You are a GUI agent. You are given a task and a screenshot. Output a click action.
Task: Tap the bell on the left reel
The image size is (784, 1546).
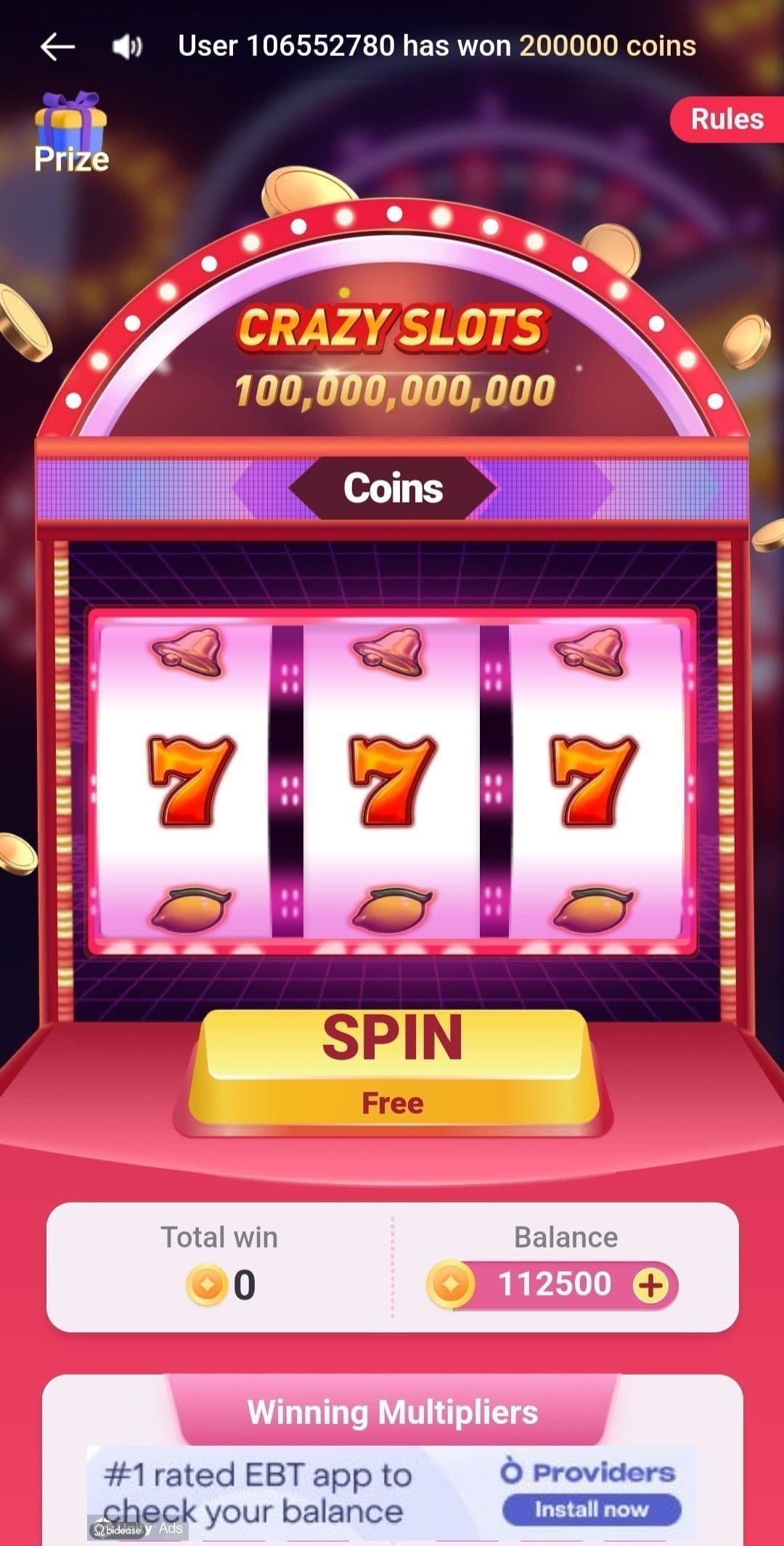click(188, 652)
